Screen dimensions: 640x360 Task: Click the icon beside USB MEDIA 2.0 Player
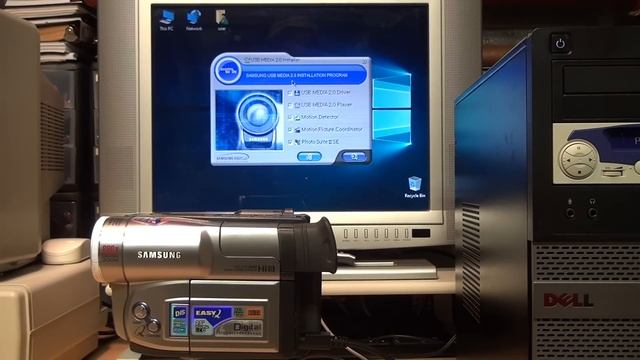pos(297,105)
